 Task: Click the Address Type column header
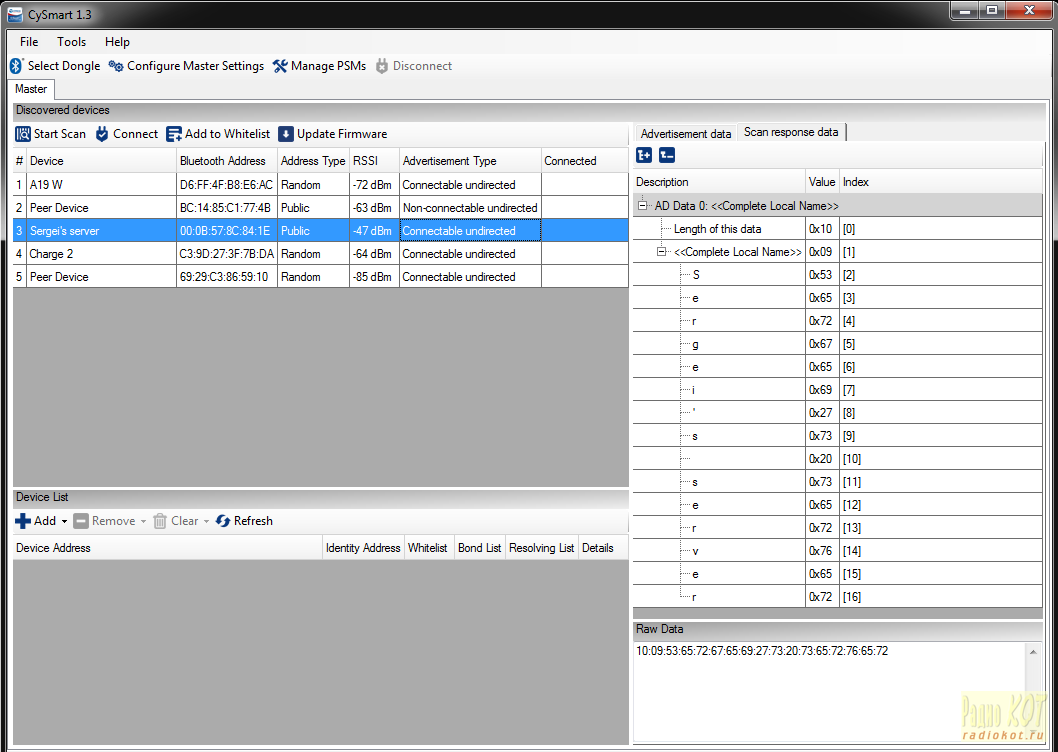(314, 161)
